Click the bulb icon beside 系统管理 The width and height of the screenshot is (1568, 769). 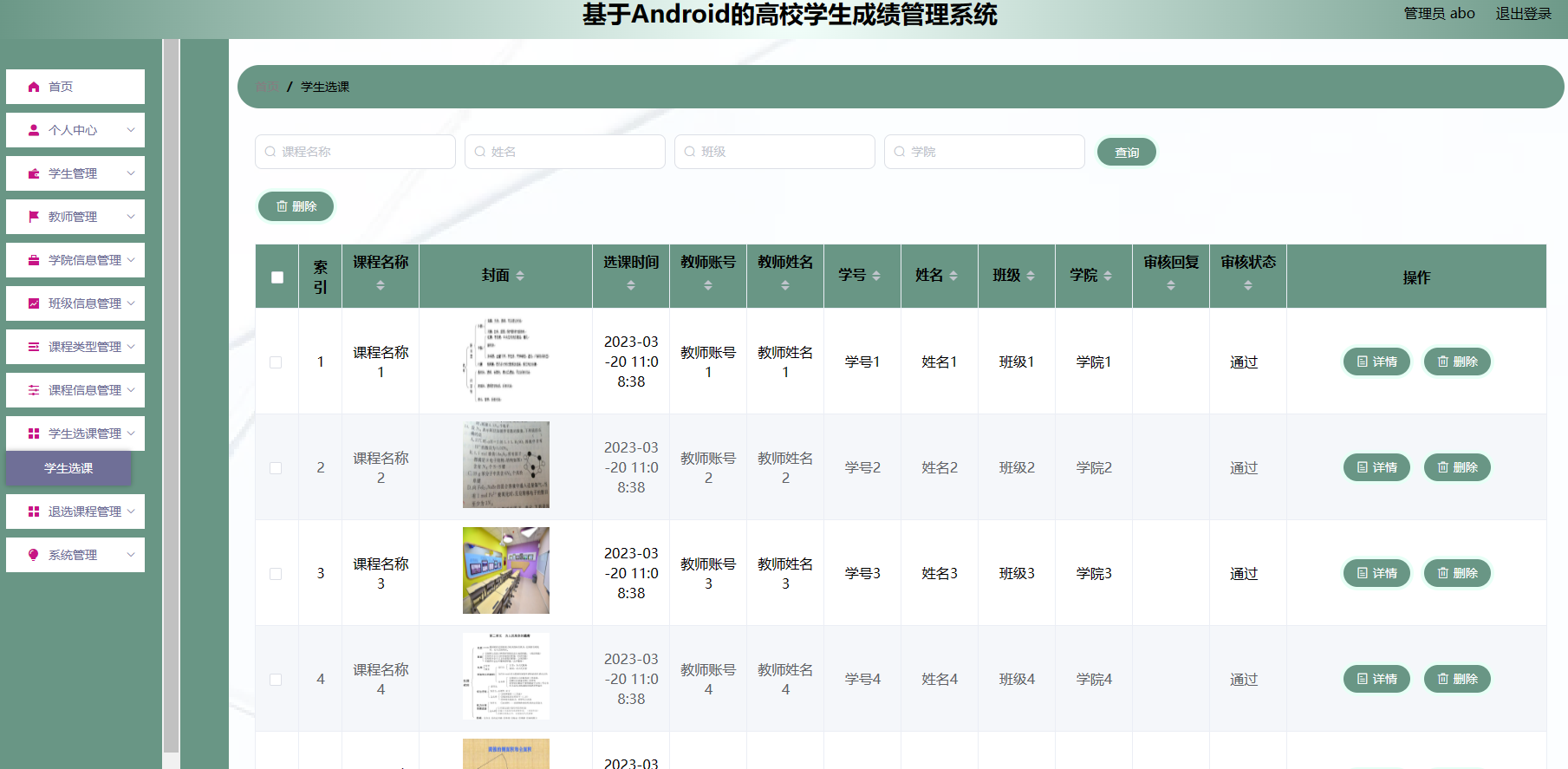pyautogui.click(x=34, y=555)
